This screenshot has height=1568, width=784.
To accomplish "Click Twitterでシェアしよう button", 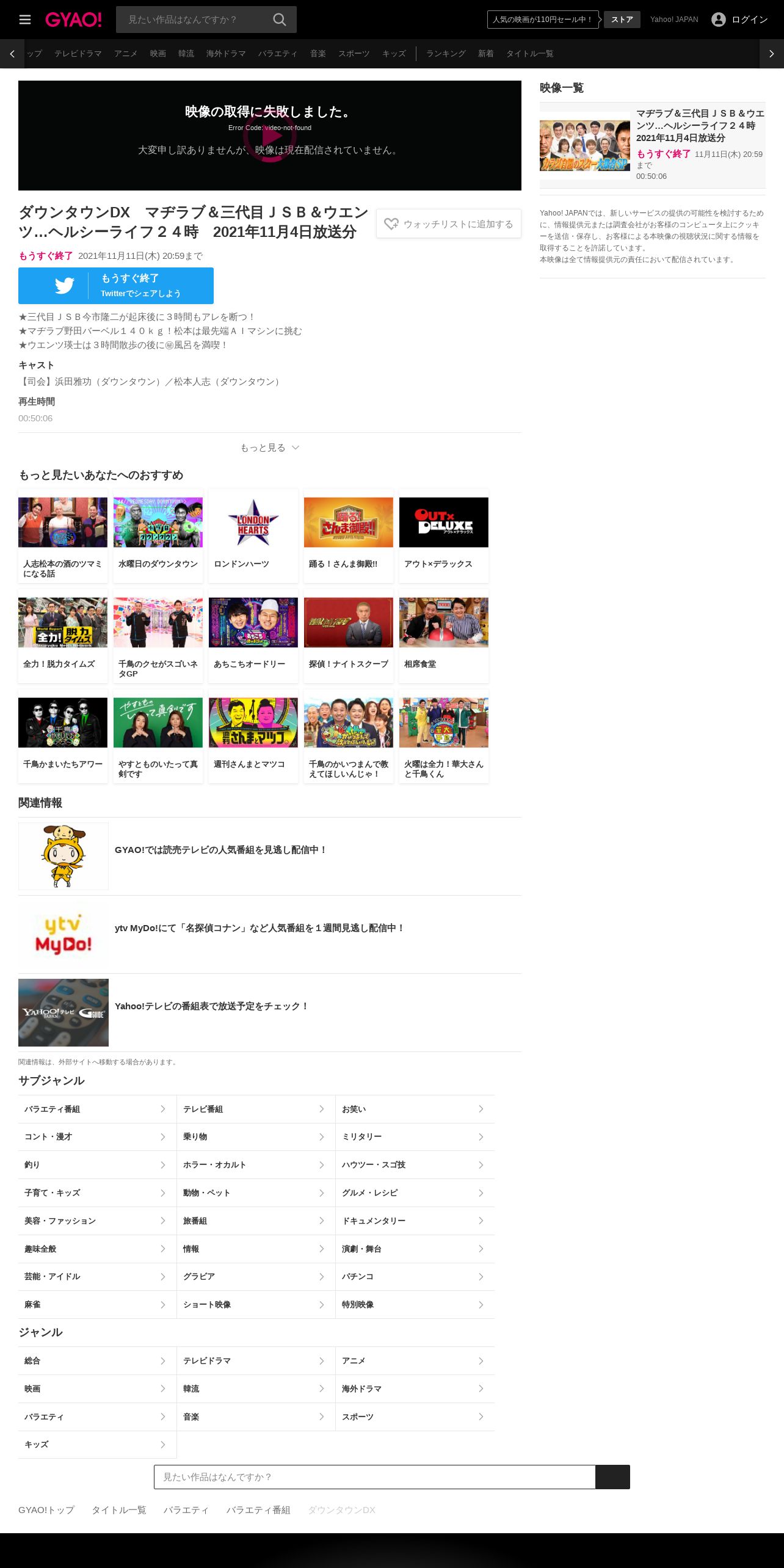I will click(116, 286).
